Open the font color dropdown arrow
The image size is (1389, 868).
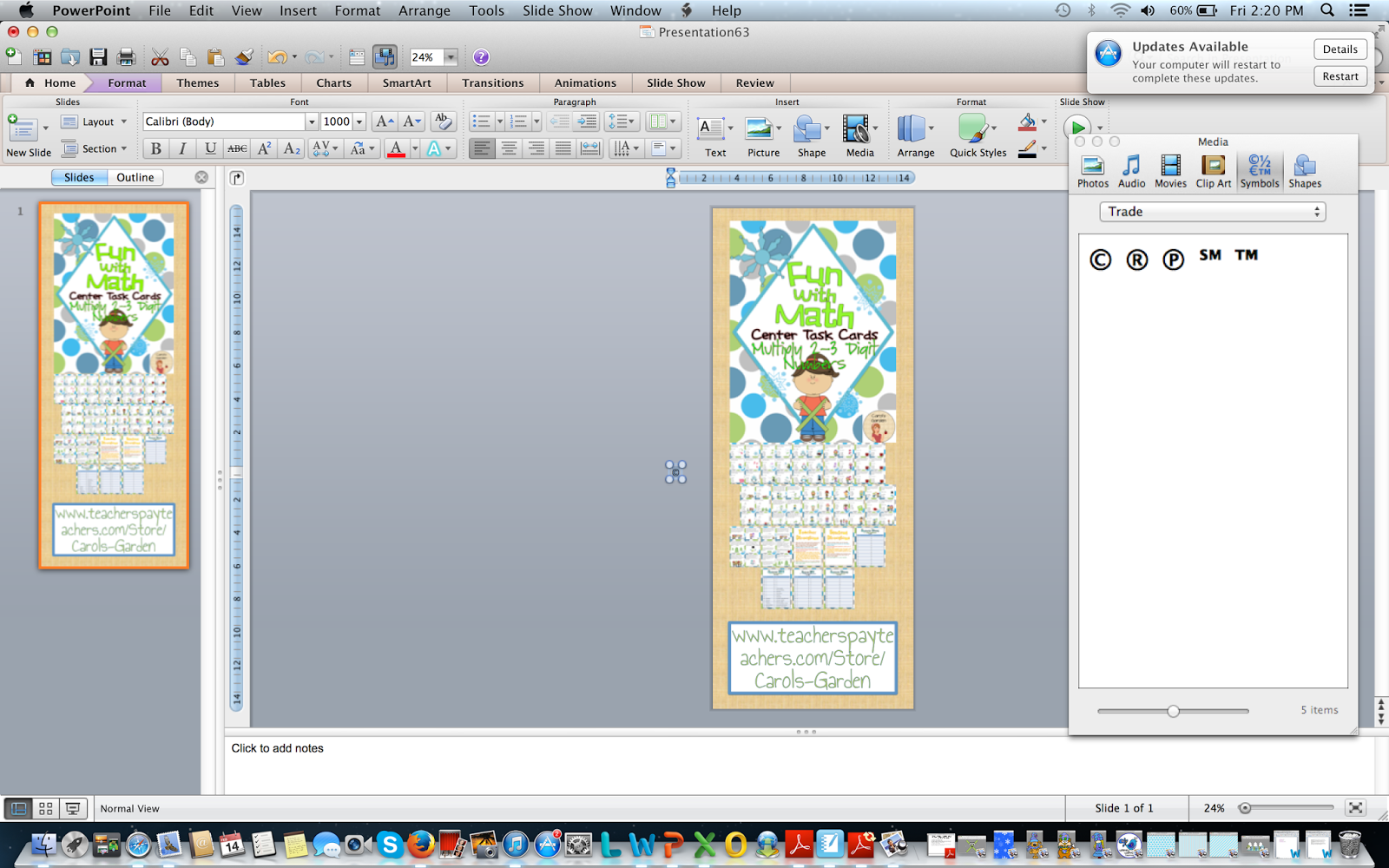tap(415, 148)
